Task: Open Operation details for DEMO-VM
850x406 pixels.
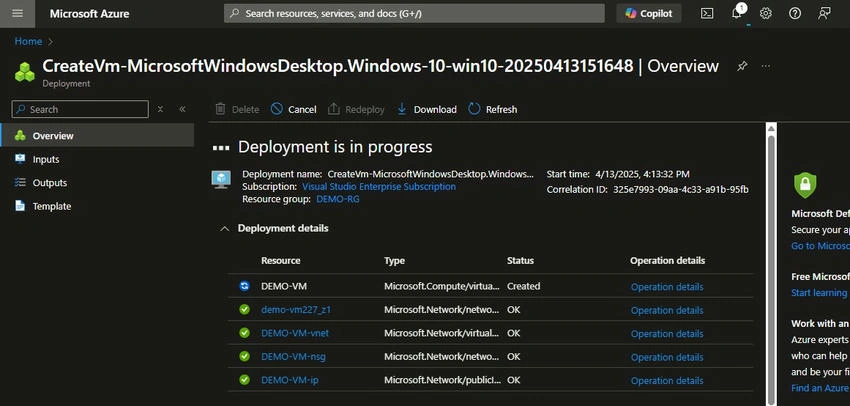Action: tap(667, 287)
